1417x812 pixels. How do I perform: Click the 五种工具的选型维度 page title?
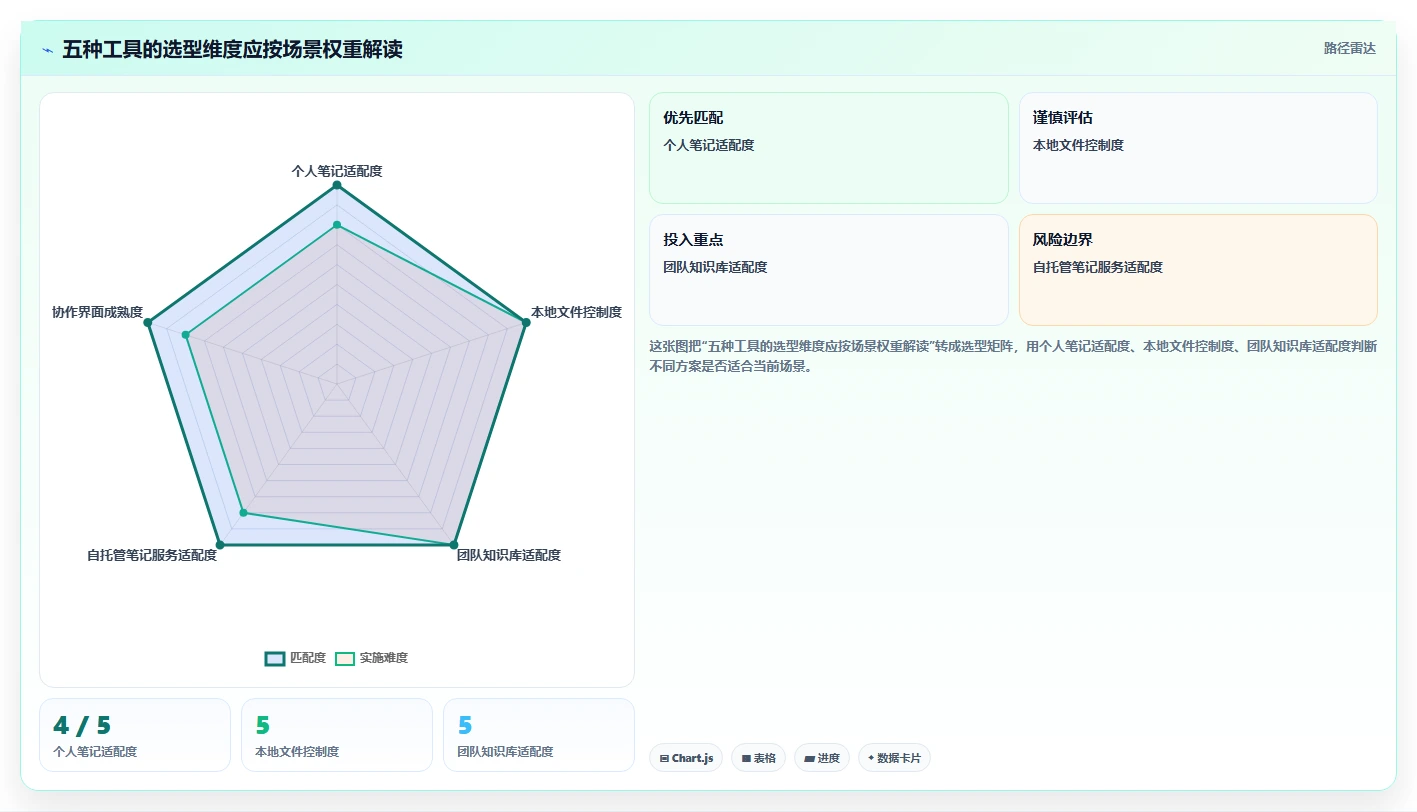click(232, 49)
